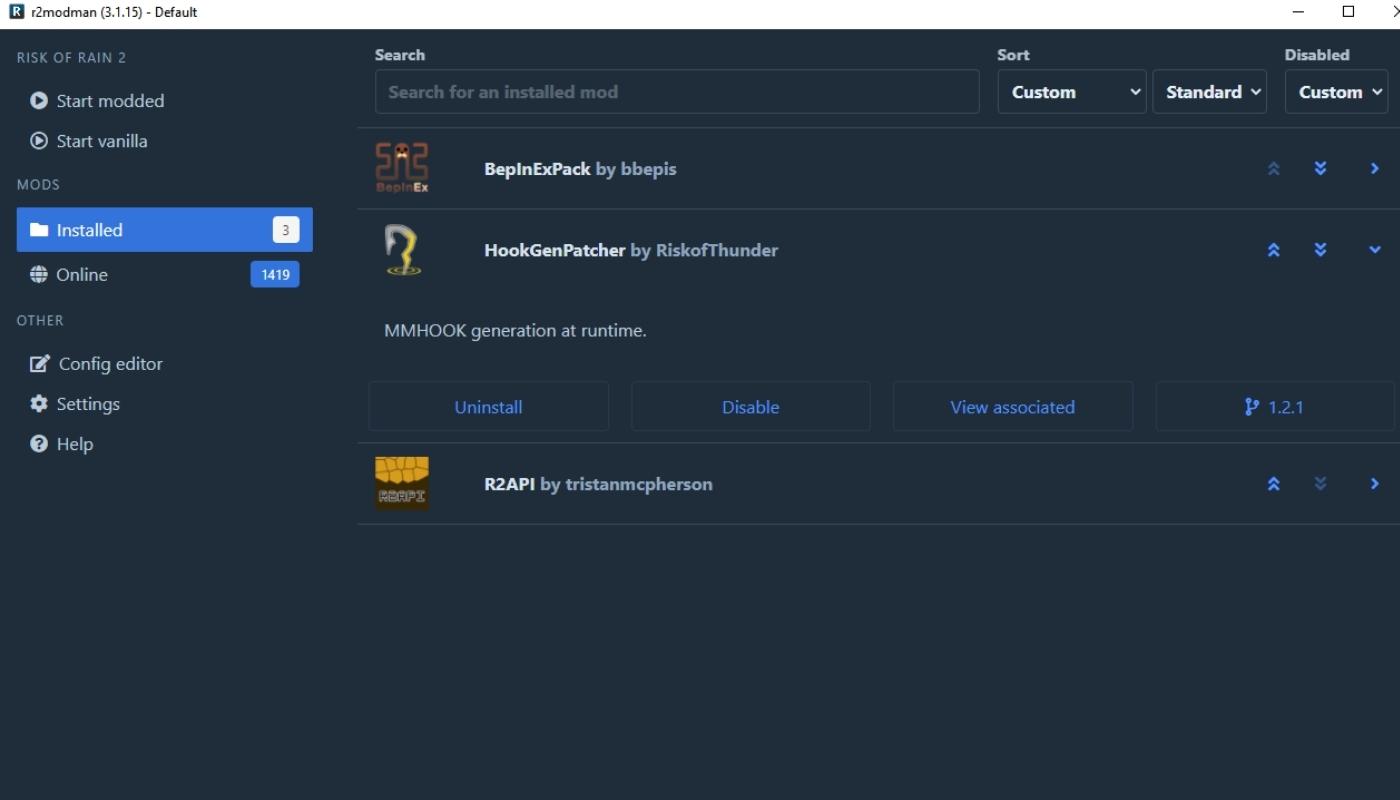Screen dimensions: 1400x800
Task: Open the Online mods section
Action: click(165, 274)
